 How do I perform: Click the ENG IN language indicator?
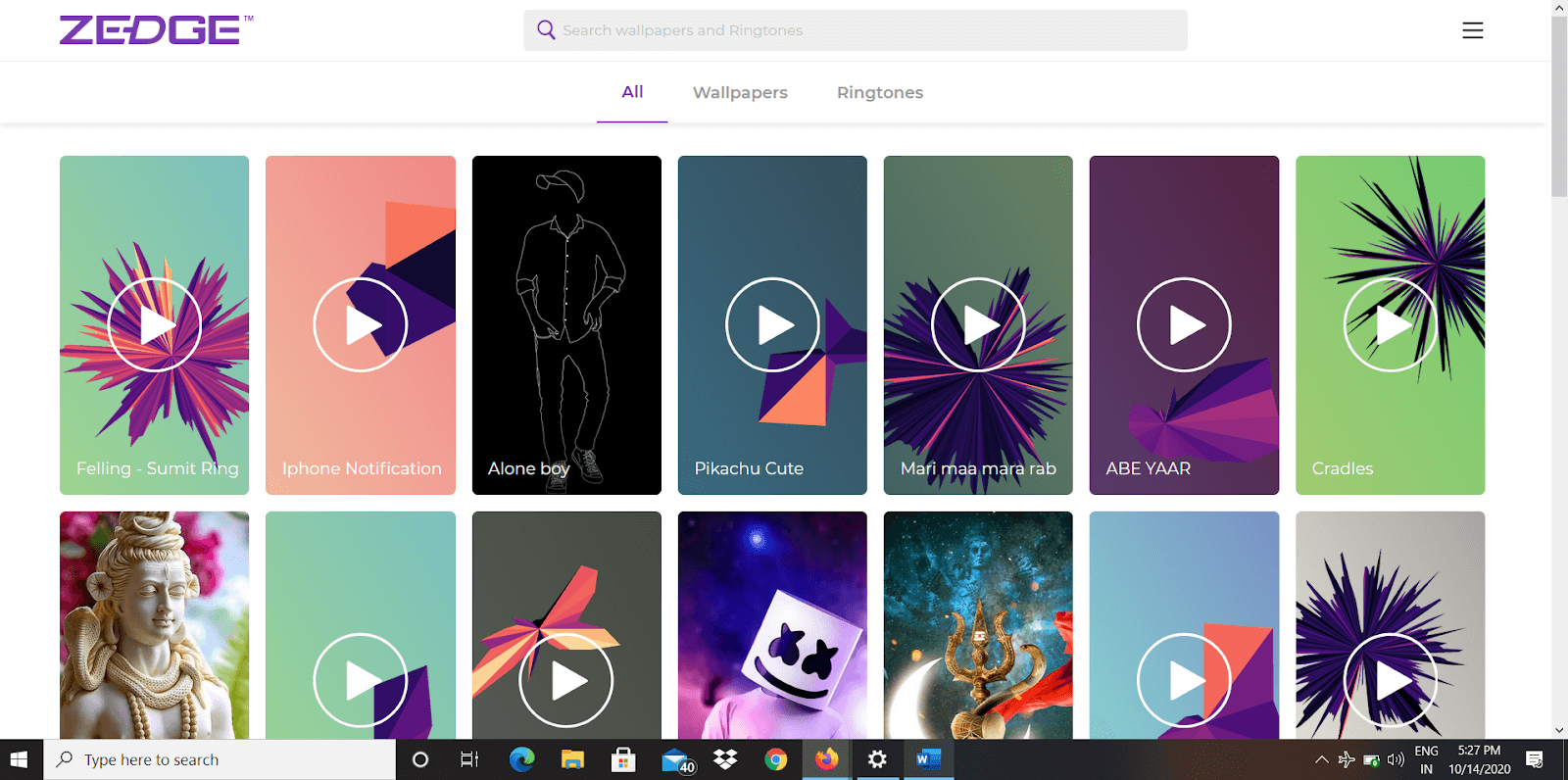(x=1427, y=759)
